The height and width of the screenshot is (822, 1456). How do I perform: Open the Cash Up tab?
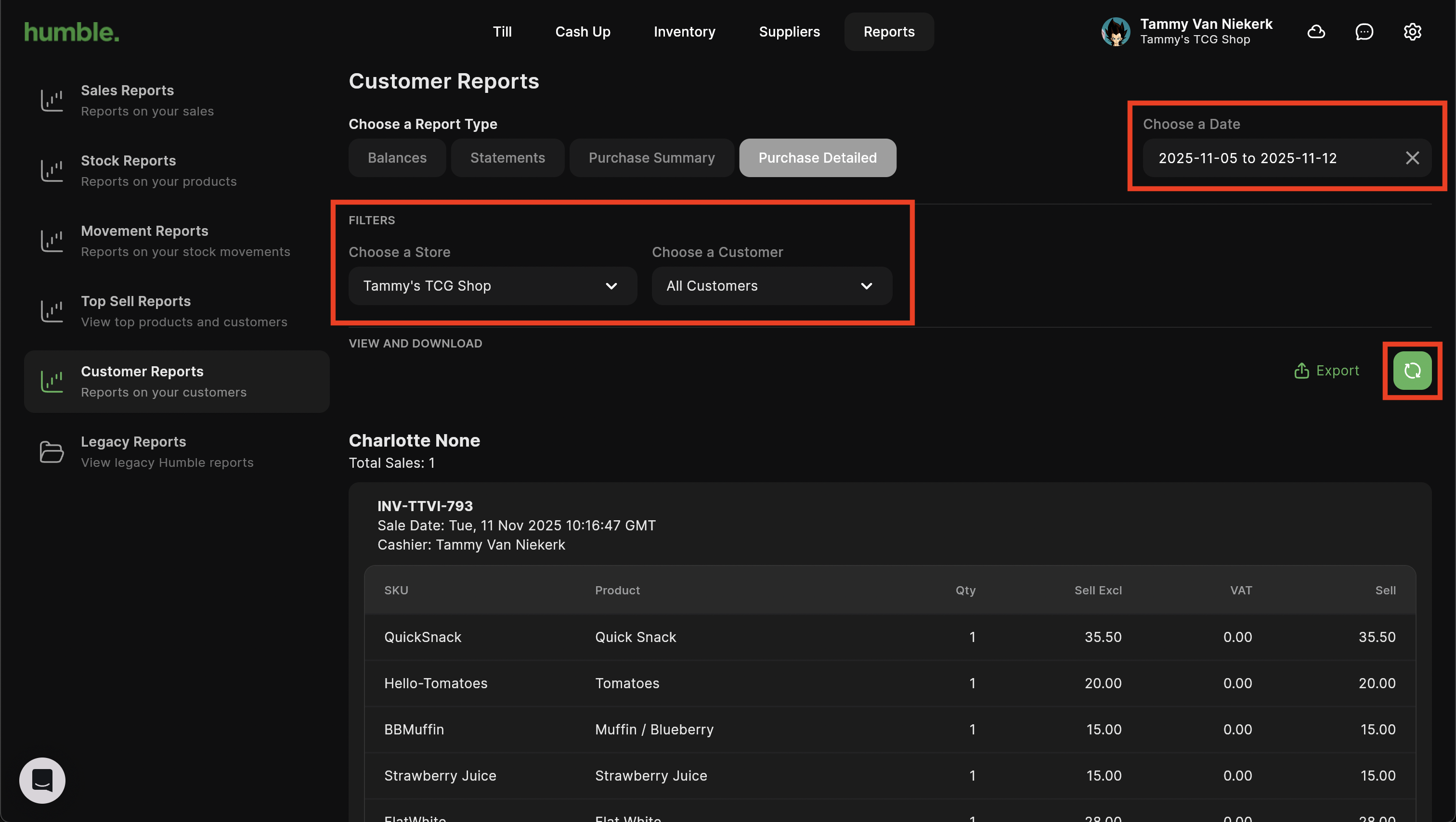582,32
